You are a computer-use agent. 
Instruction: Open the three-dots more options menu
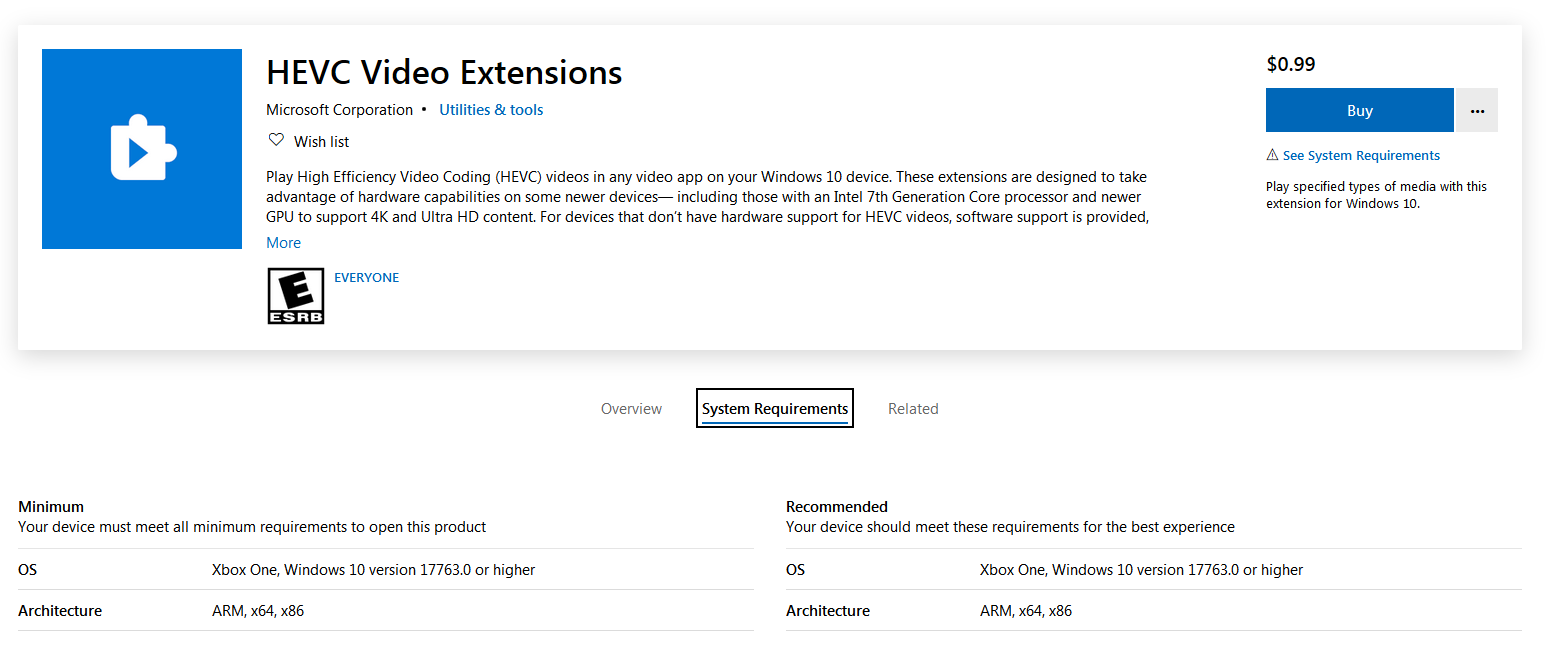(x=1477, y=111)
